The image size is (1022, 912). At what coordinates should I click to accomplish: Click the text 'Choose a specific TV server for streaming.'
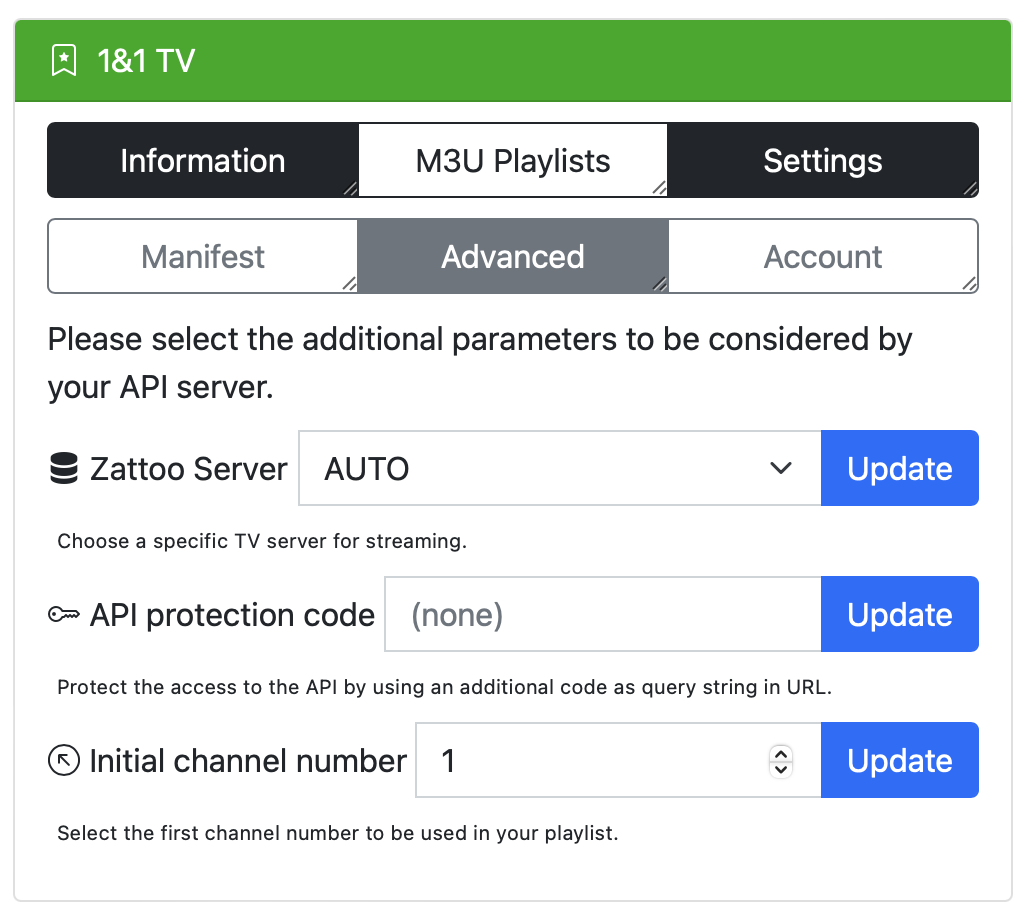(262, 541)
